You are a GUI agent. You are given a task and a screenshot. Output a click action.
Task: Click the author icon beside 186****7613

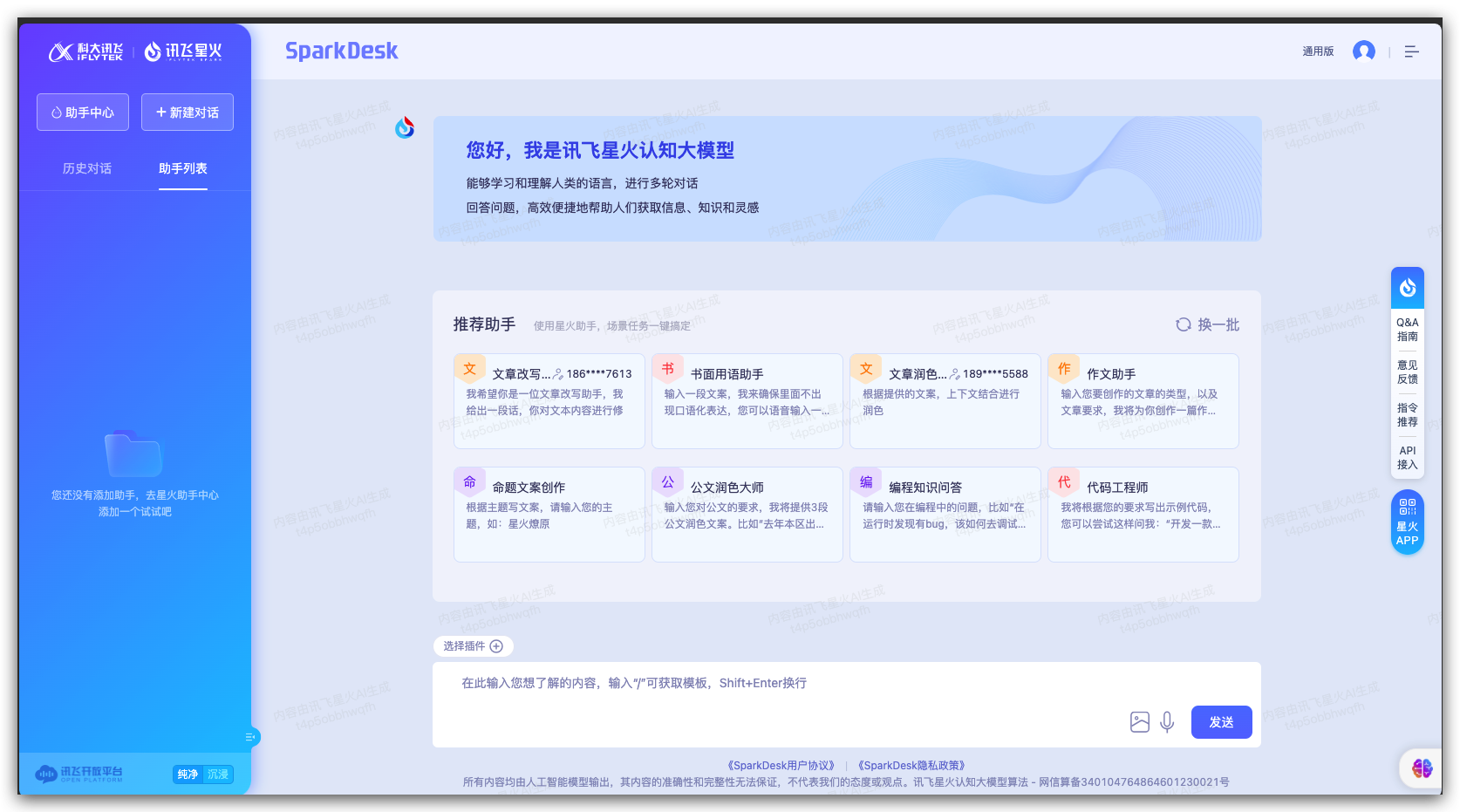point(558,374)
